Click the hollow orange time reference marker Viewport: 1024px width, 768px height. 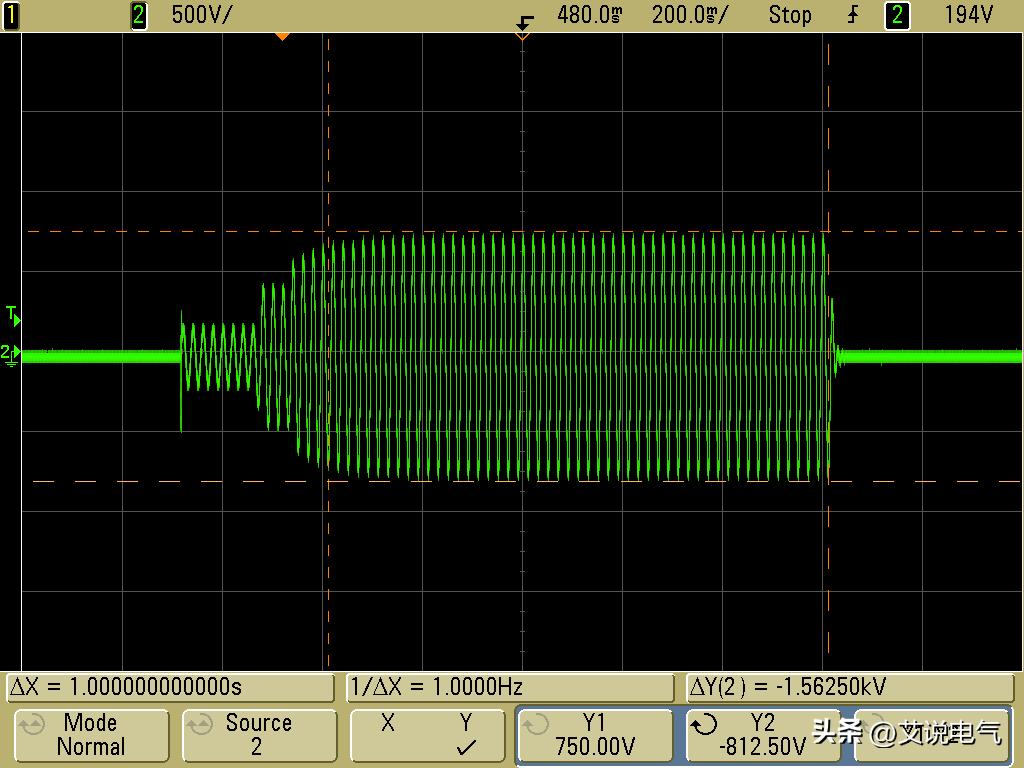point(521,36)
